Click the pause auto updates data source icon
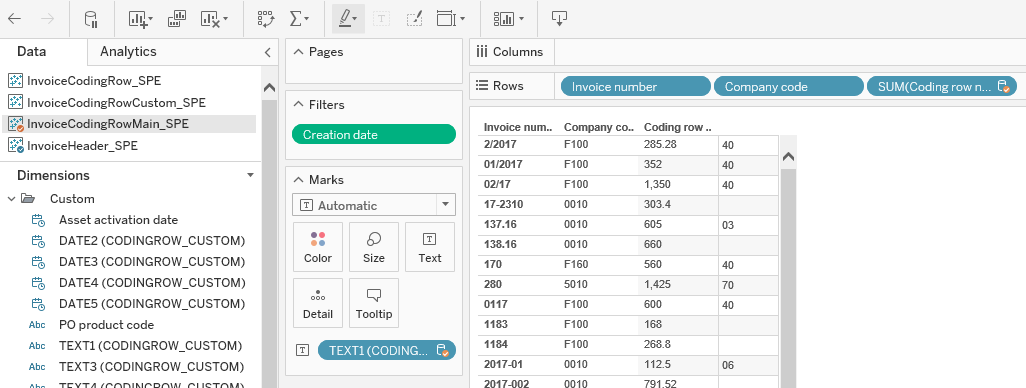1026x388 pixels. 90,19
